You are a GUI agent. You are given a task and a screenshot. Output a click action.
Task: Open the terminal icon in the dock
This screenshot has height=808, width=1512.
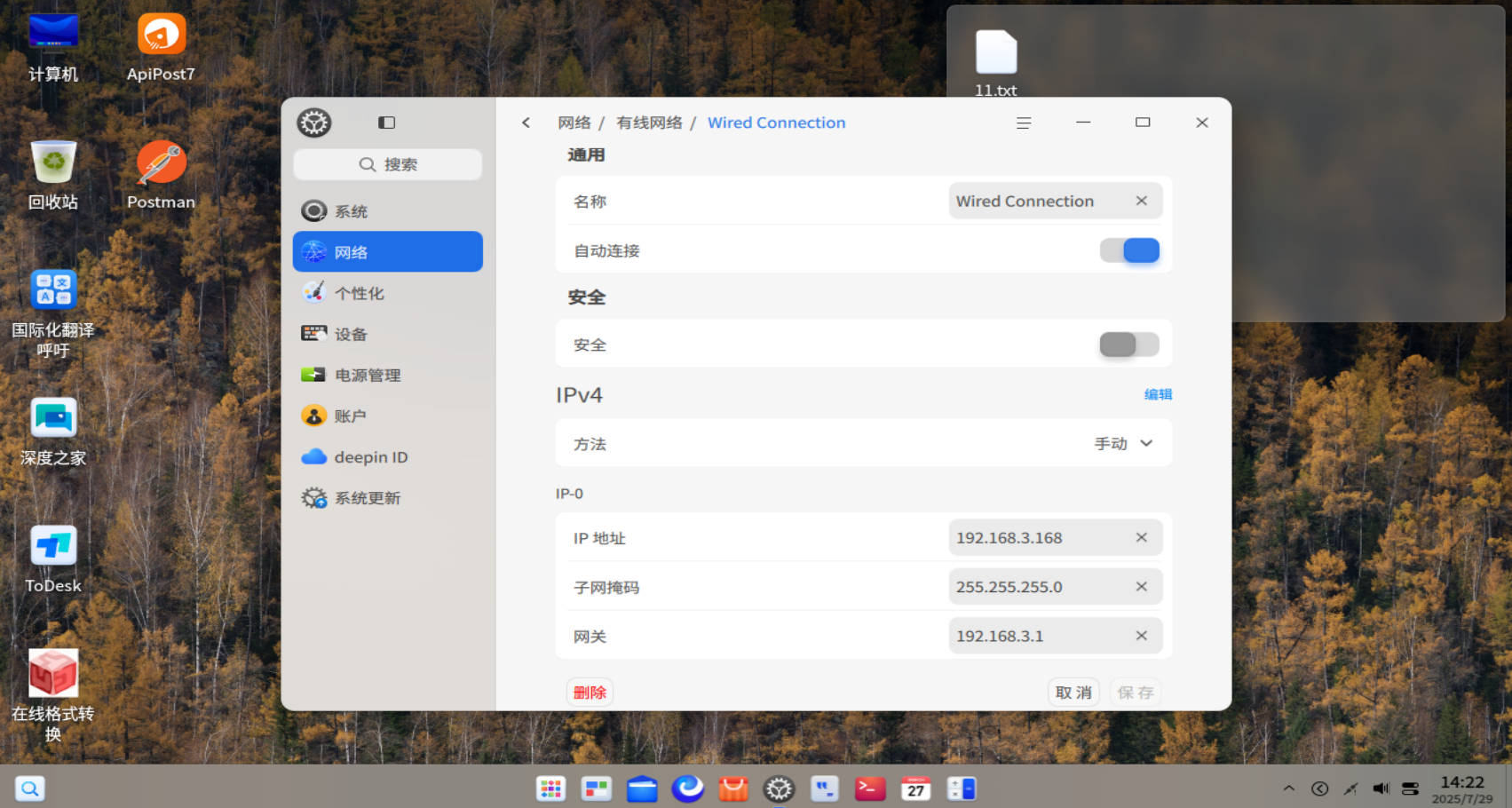point(870,788)
